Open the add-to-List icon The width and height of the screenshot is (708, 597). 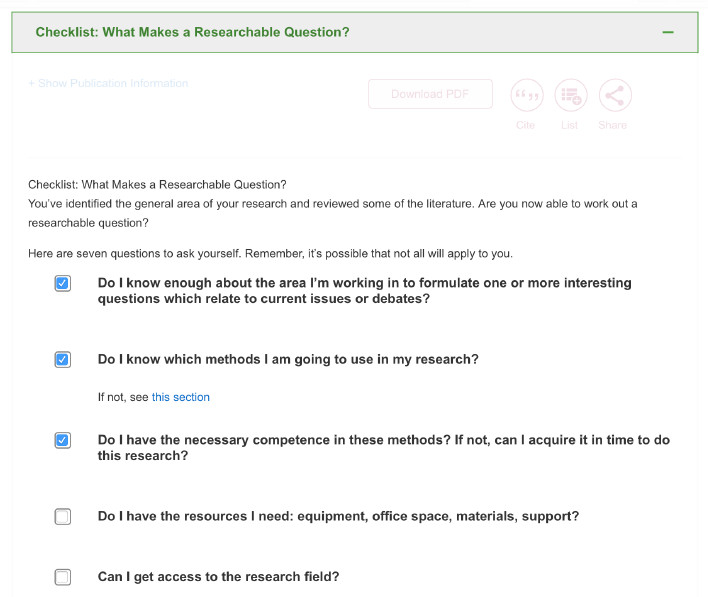coord(571,95)
